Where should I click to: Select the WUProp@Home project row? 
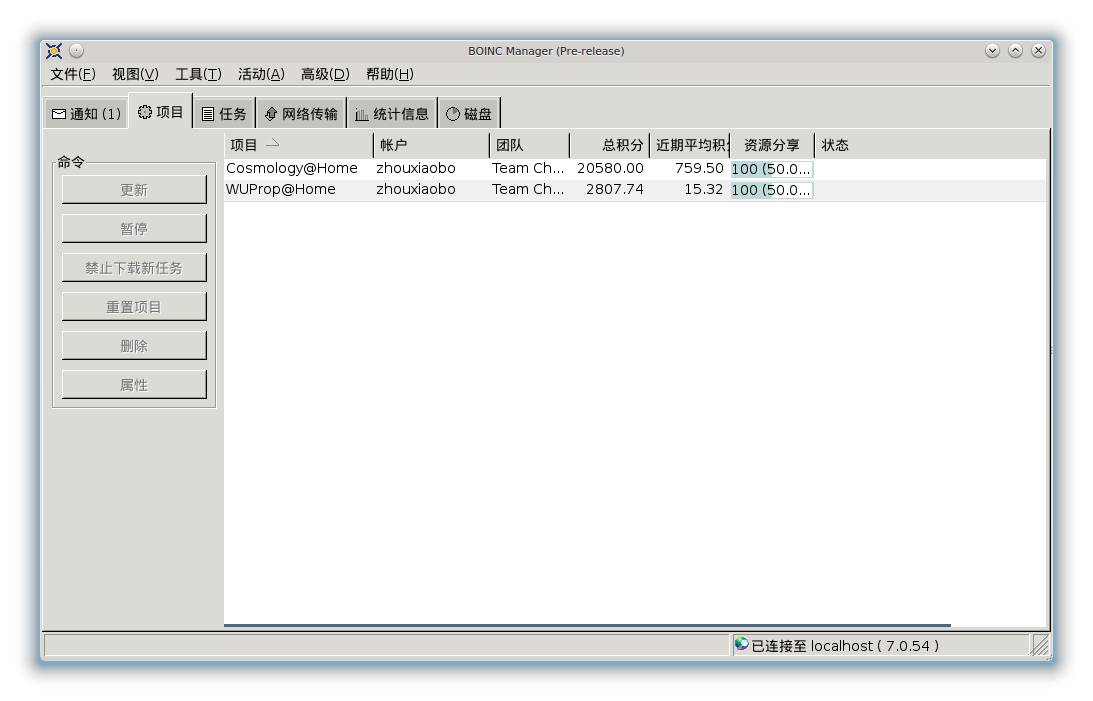tap(634, 190)
